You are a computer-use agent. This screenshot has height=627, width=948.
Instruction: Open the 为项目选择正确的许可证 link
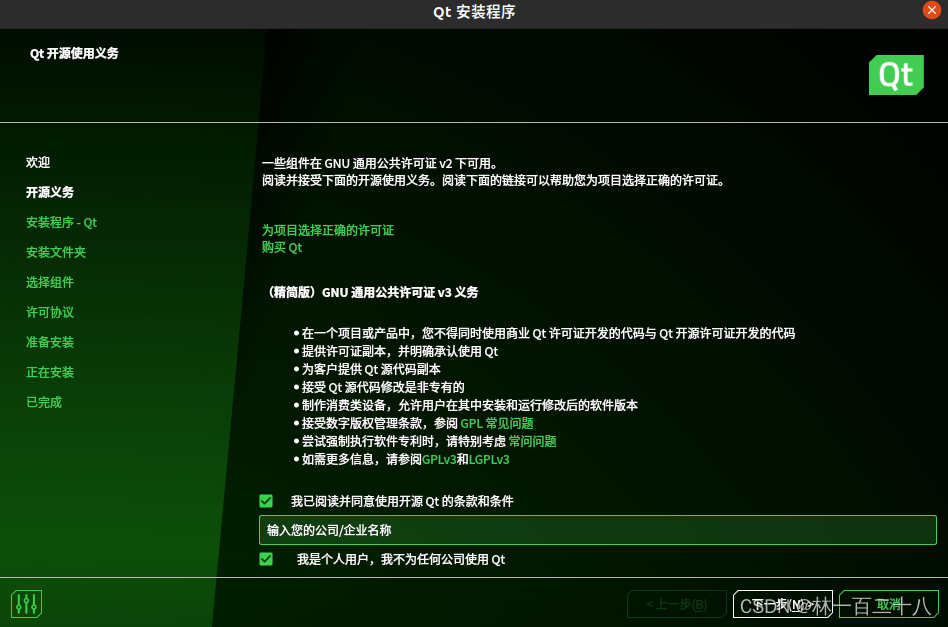point(327,229)
